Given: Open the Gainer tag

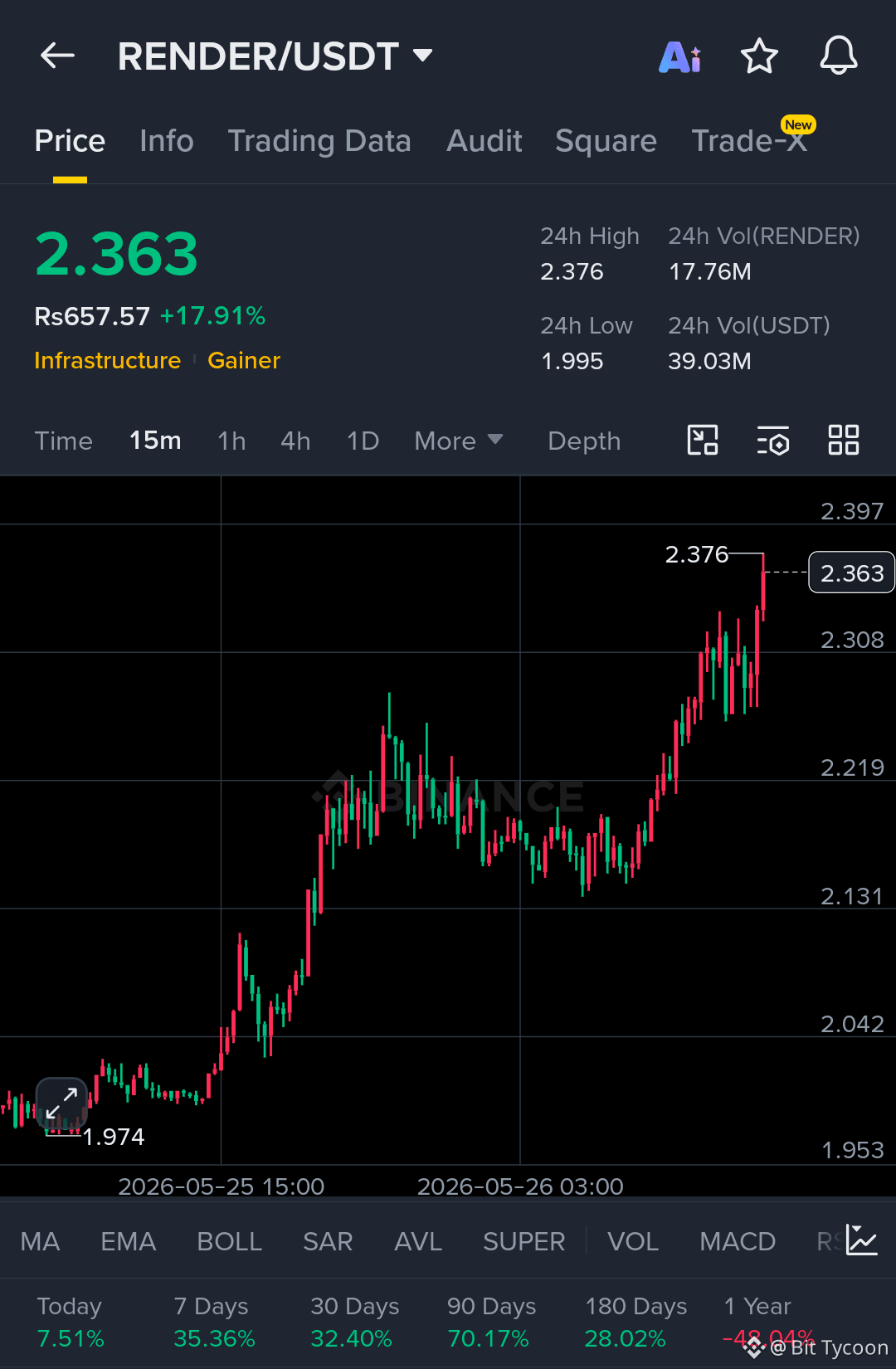Looking at the screenshot, I should [244, 360].
